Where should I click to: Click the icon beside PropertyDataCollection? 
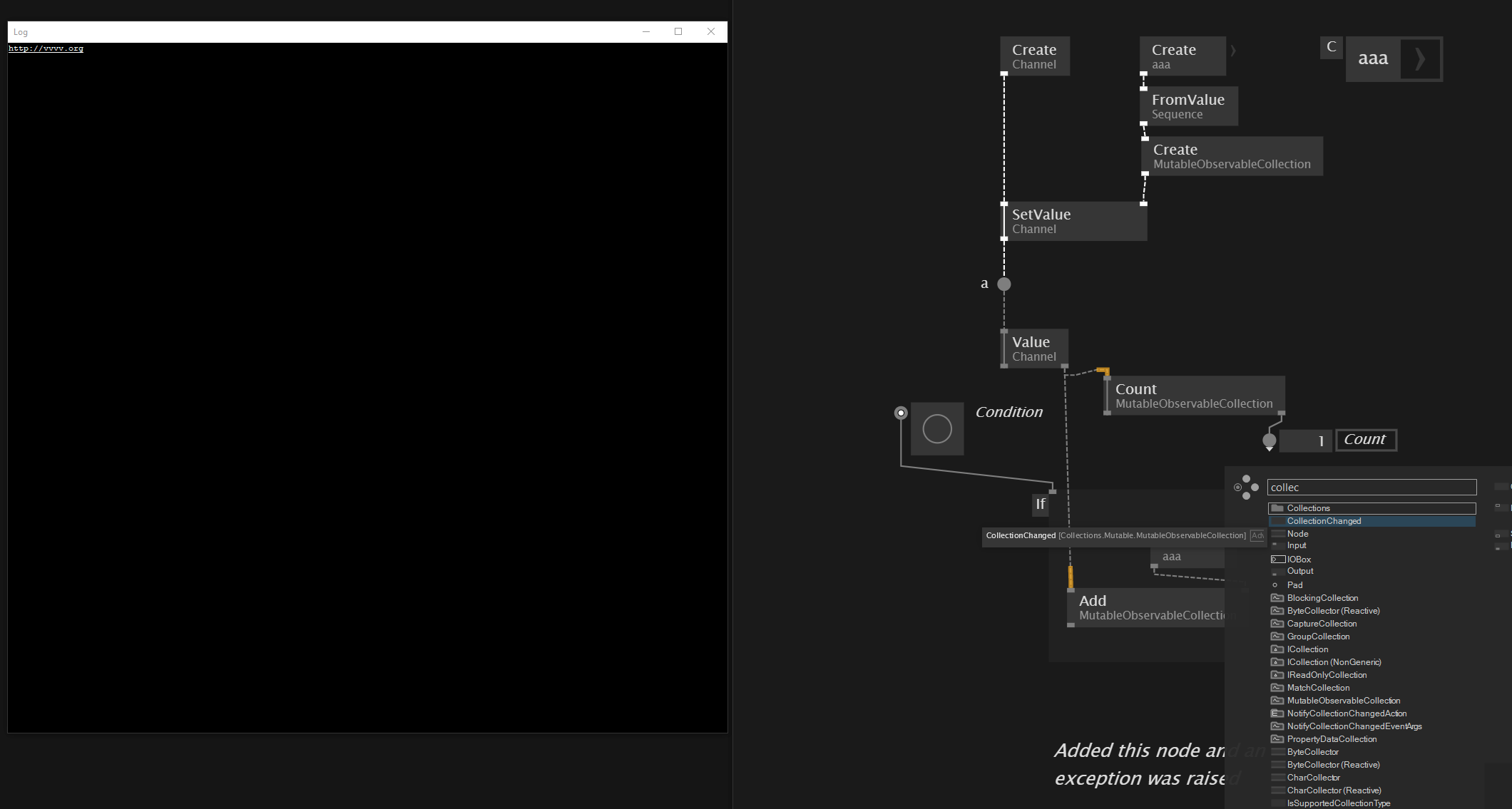click(1277, 739)
